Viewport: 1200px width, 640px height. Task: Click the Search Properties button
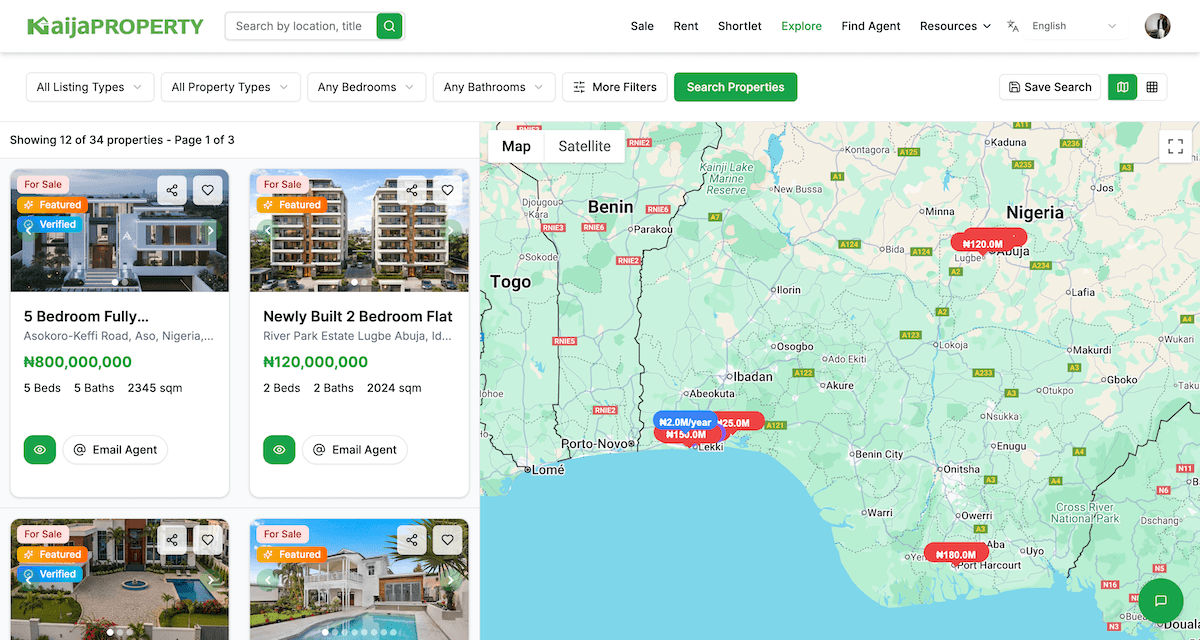[x=735, y=87]
